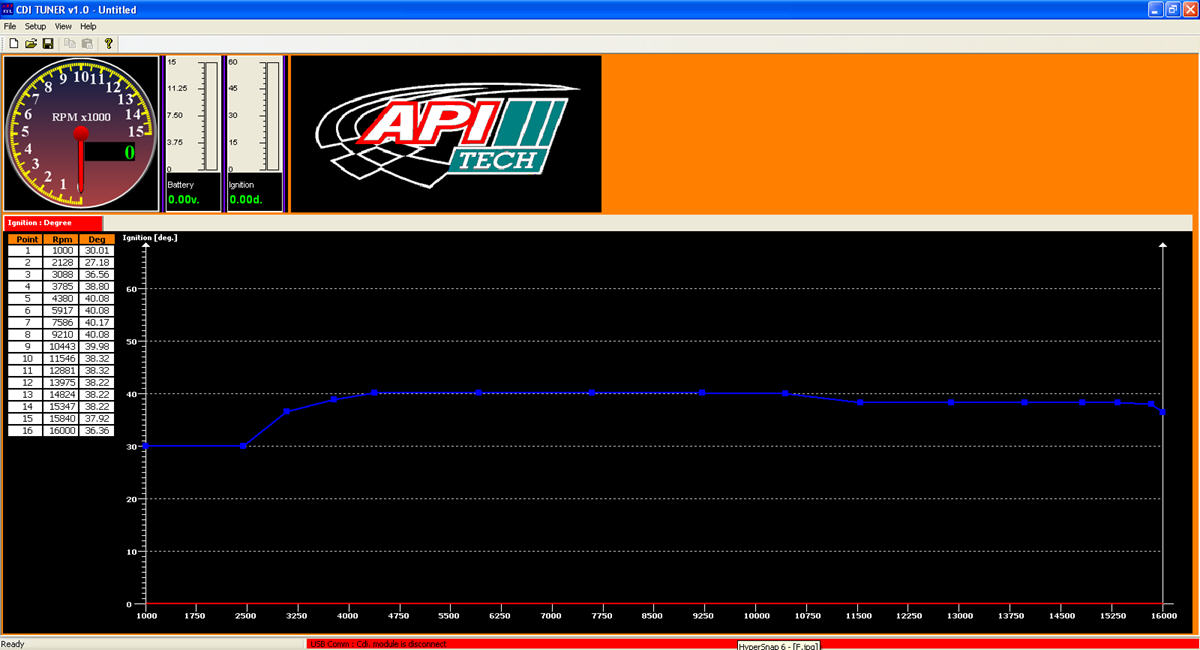Click the curve point near 5917 rpm
This screenshot has width=1200, height=650.
(x=479, y=393)
